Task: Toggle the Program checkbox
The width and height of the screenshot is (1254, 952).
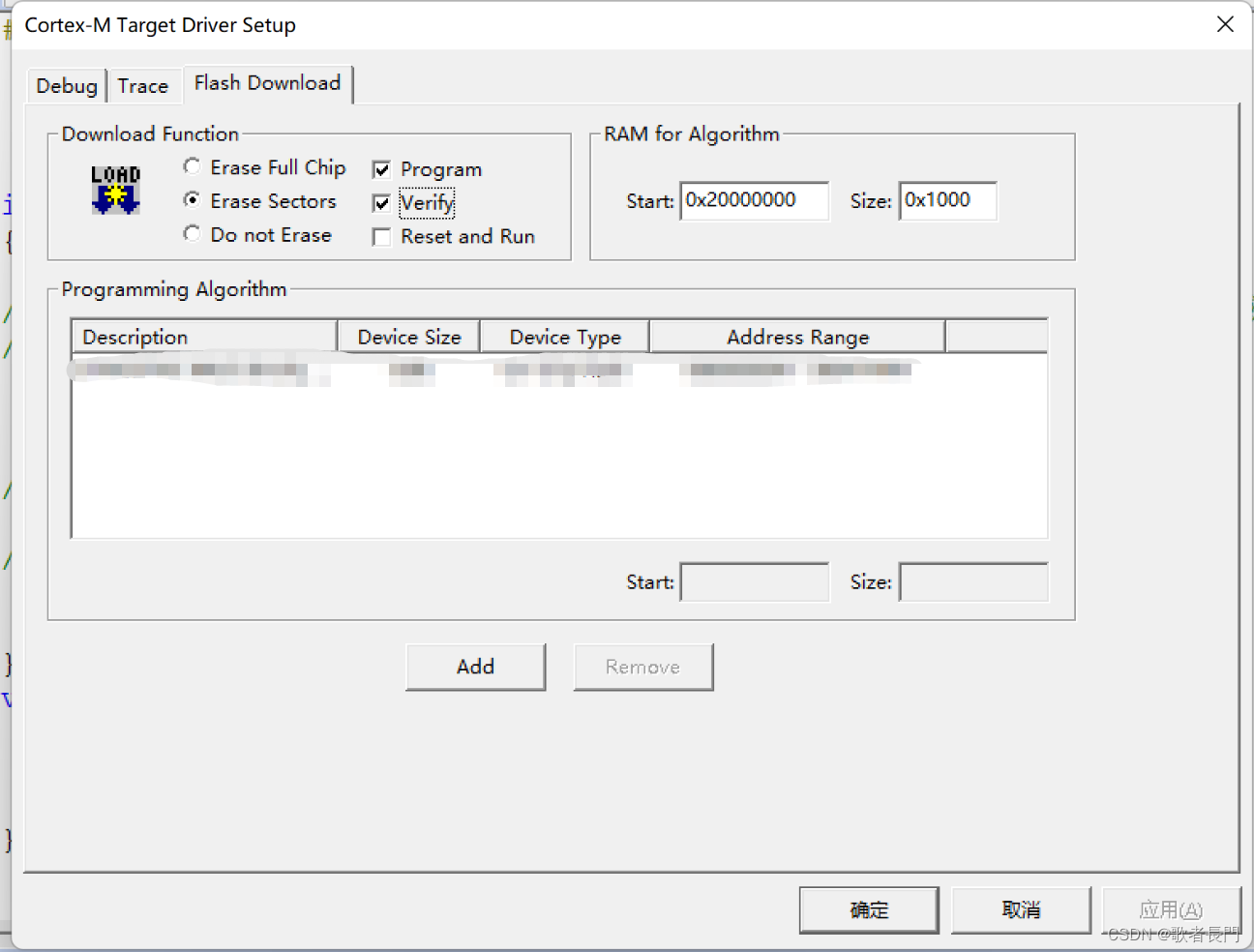Action: click(x=382, y=170)
